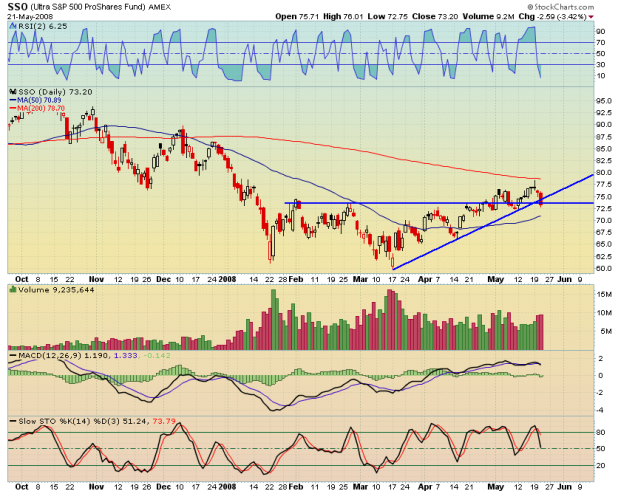Click the red down-triangle change indicator
Screen dimensions: 618x491
coord(591,17)
